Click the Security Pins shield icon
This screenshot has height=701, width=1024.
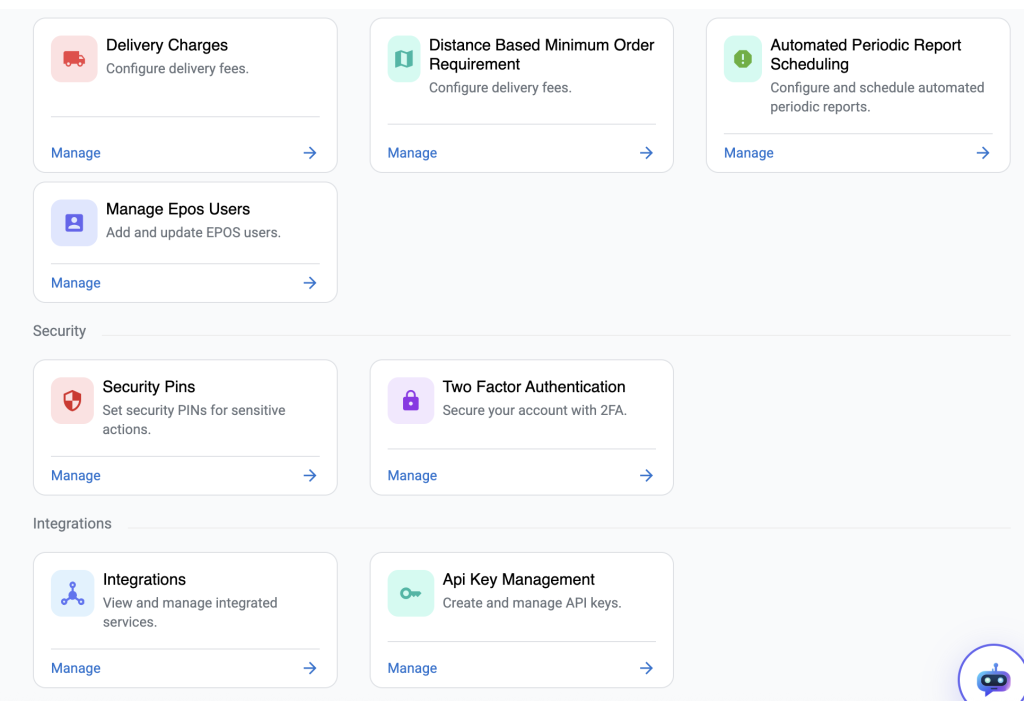pyautogui.click(x=72, y=400)
